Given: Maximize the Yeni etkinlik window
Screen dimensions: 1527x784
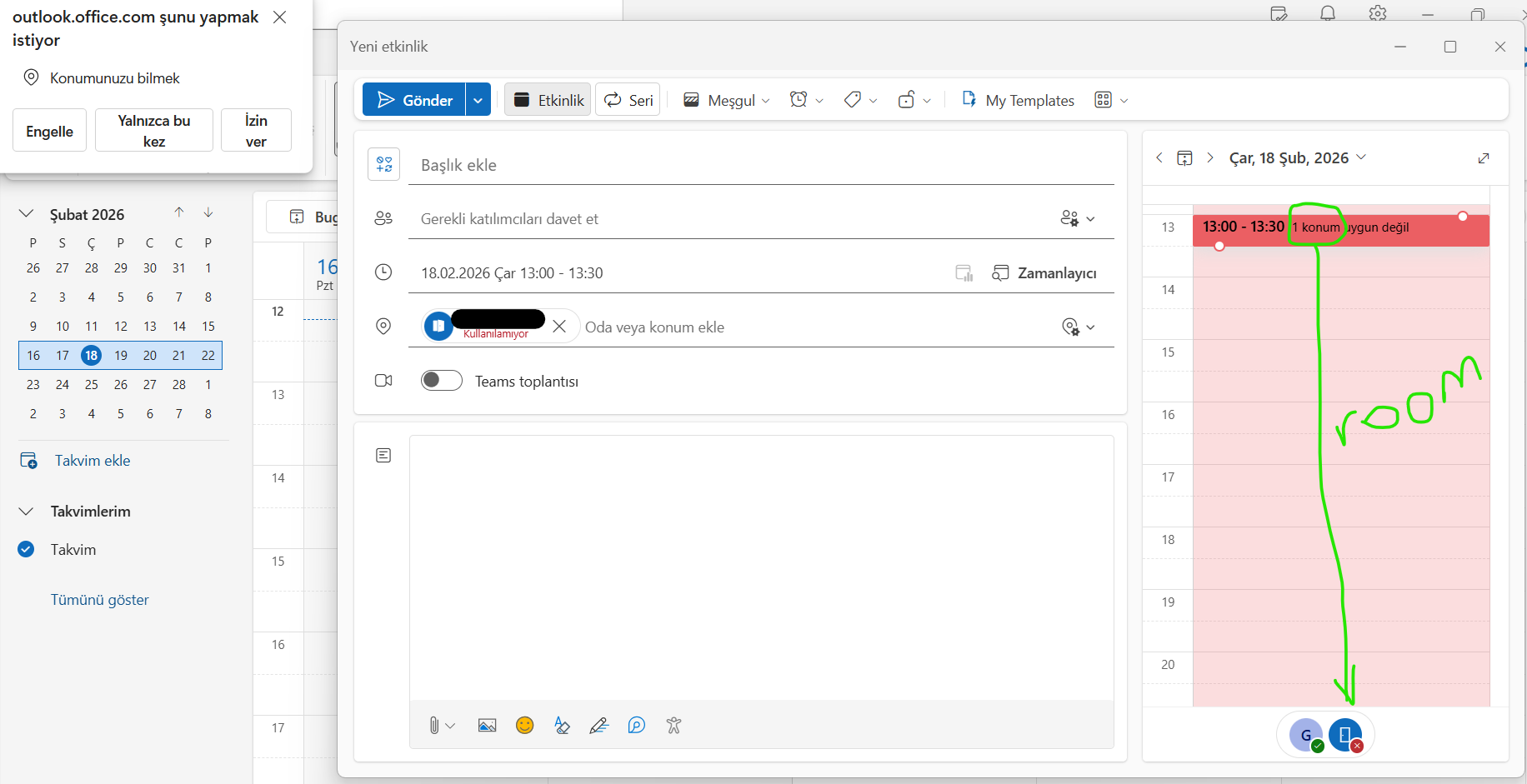Looking at the screenshot, I should pyautogui.click(x=1450, y=47).
